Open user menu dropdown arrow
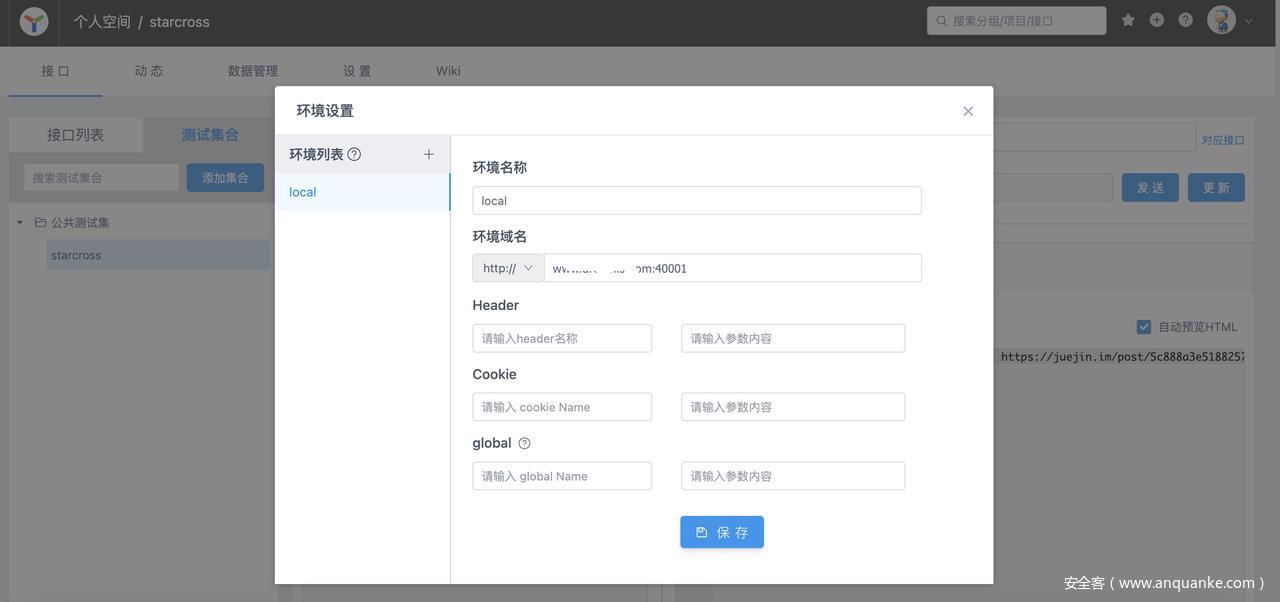Screen dimensions: 1280x602 click(1249, 21)
